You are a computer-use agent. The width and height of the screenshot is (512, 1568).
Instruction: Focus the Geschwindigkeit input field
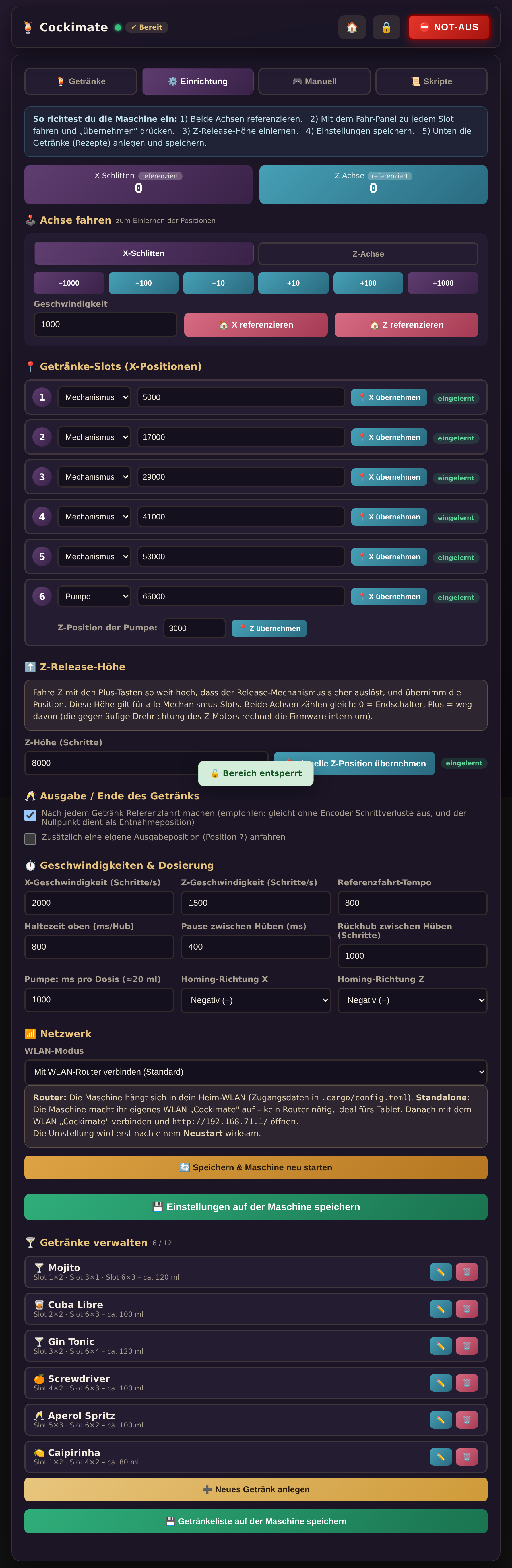tap(105, 324)
